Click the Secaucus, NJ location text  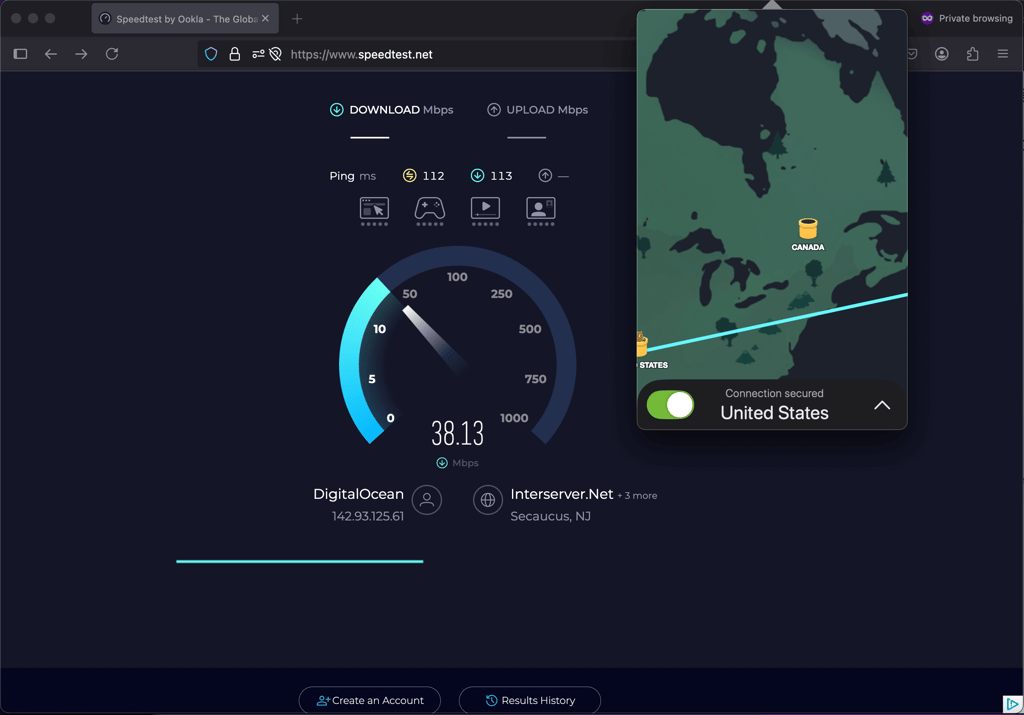(551, 516)
